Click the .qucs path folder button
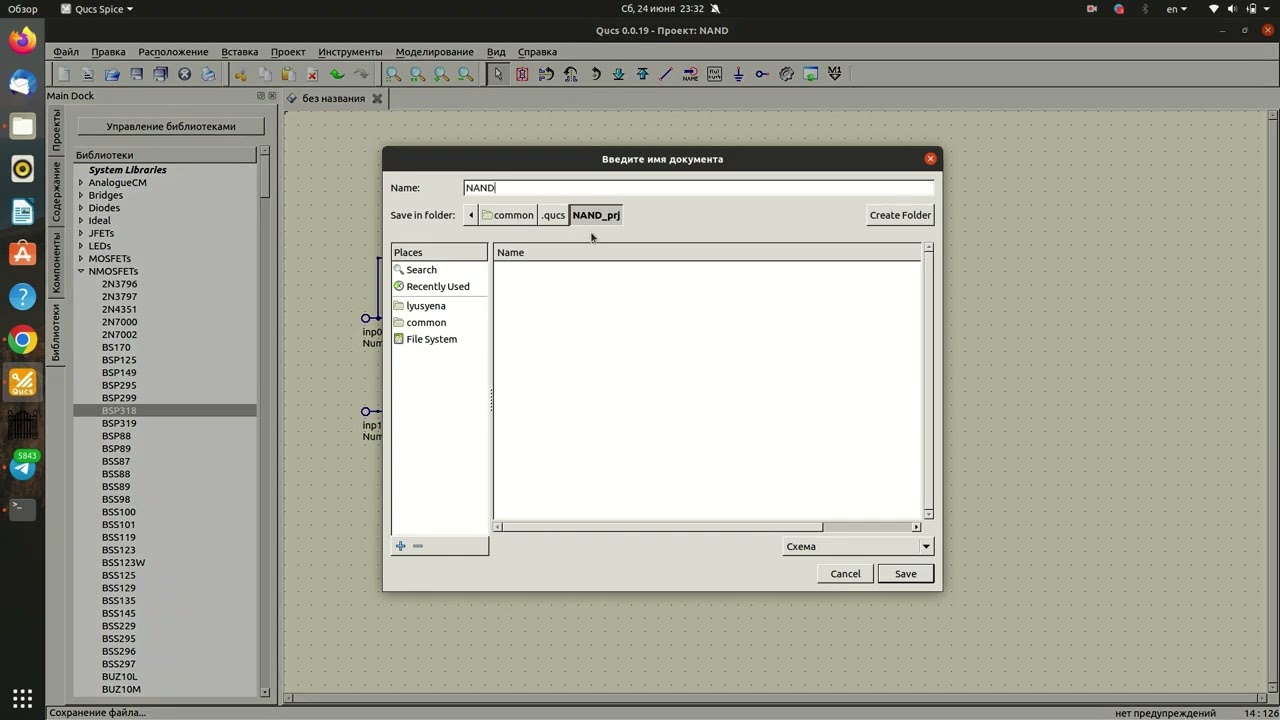Screen dimensions: 1280x720 553,215
